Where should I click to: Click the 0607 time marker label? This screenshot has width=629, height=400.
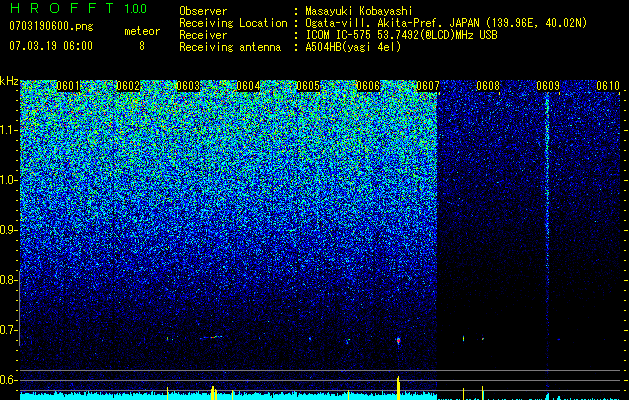pyautogui.click(x=428, y=86)
